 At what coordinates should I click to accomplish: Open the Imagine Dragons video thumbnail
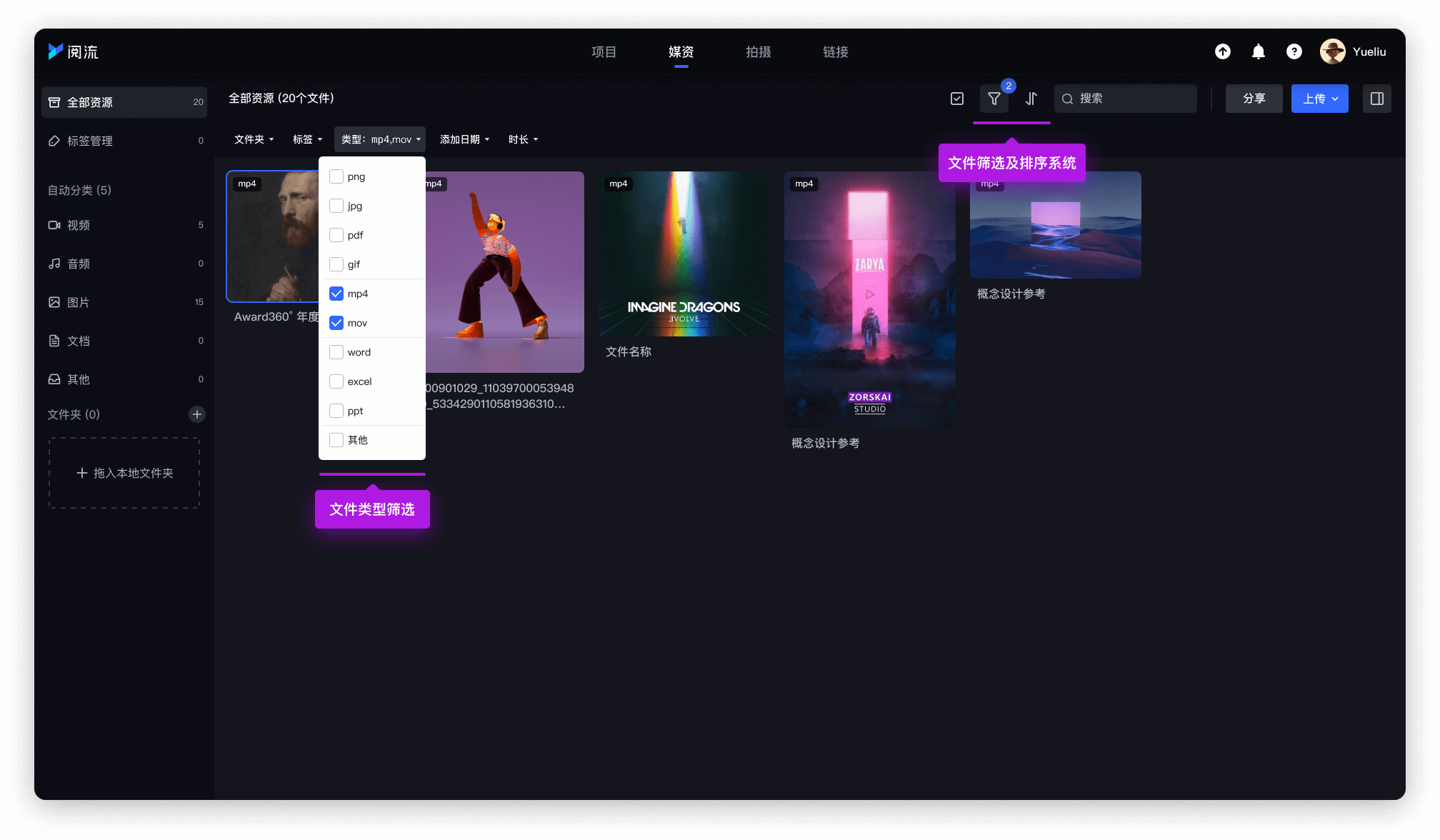click(x=684, y=254)
